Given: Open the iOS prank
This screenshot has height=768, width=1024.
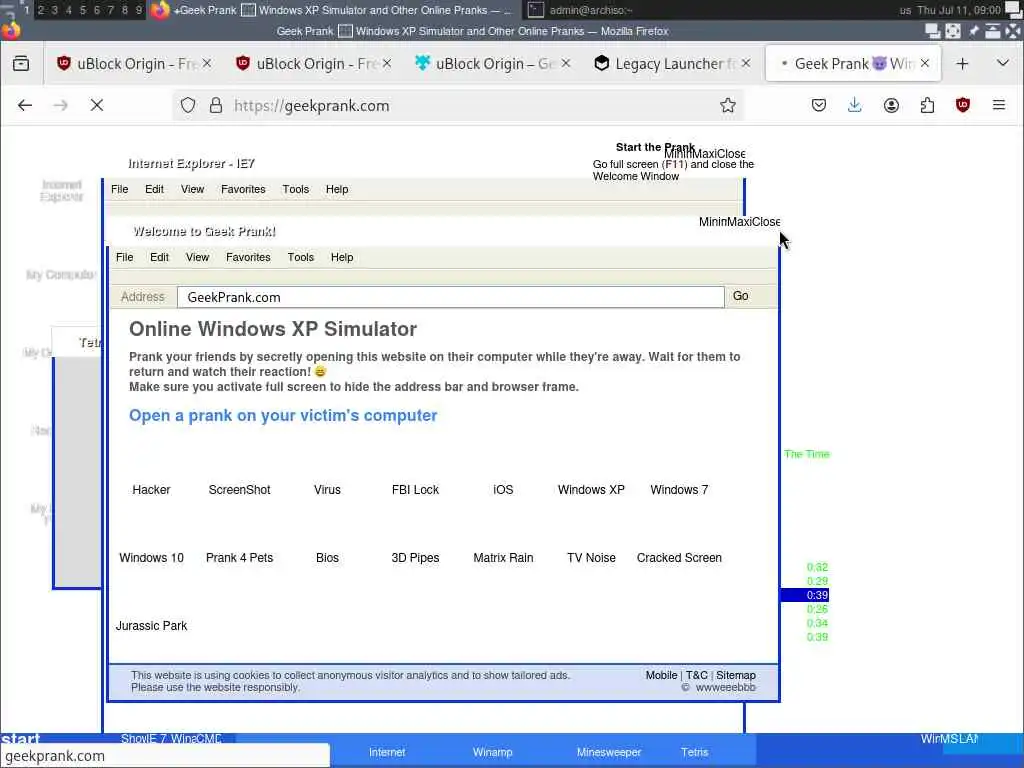Looking at the screenshot, I should [503, 490].
